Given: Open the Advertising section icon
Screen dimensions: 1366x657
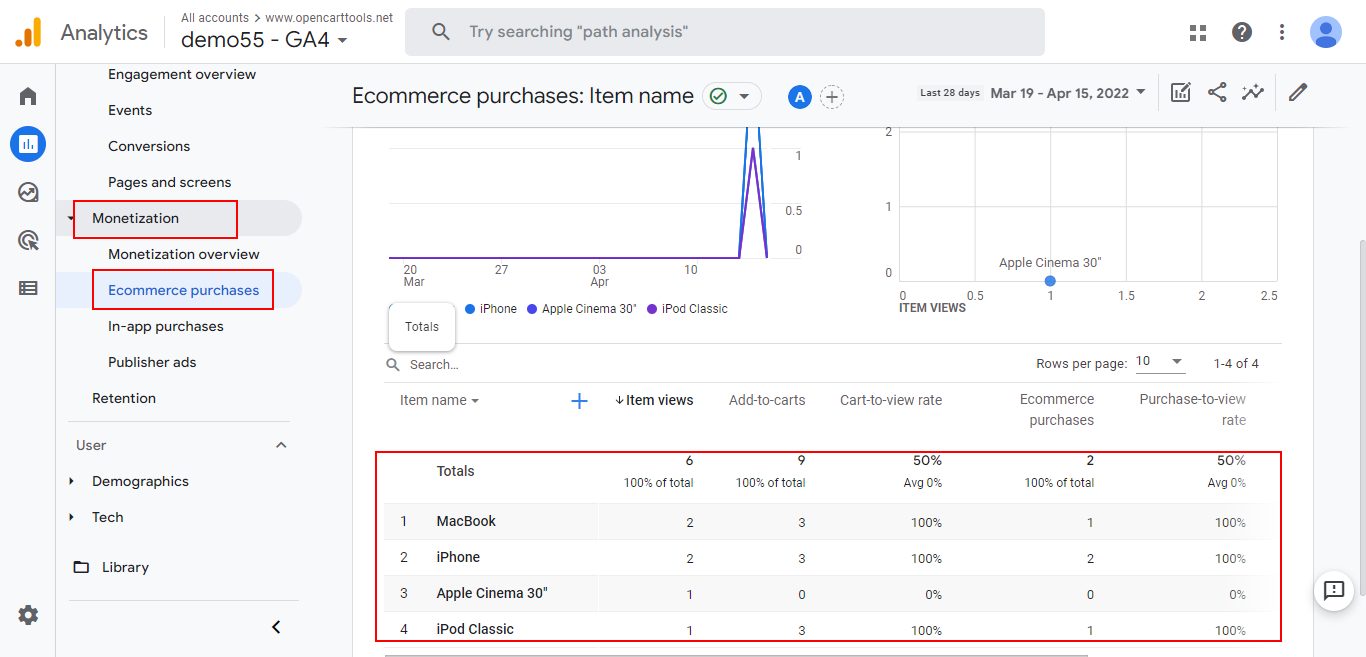Looking at the screenshot, I should click(27, 240).
